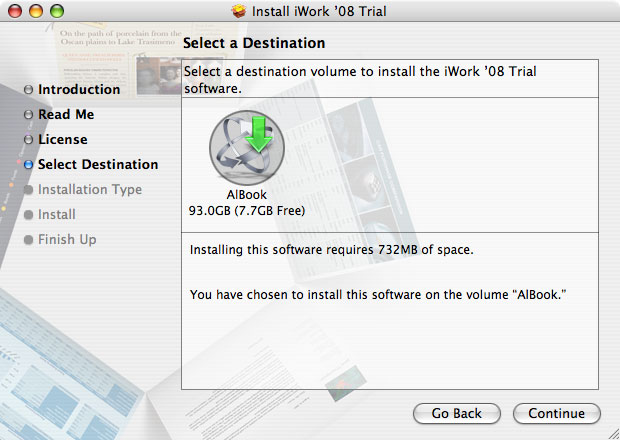Click the 93.0GB (7.7GB Free) text
This screenshot has width=620, height=440.
click(247, 211)
